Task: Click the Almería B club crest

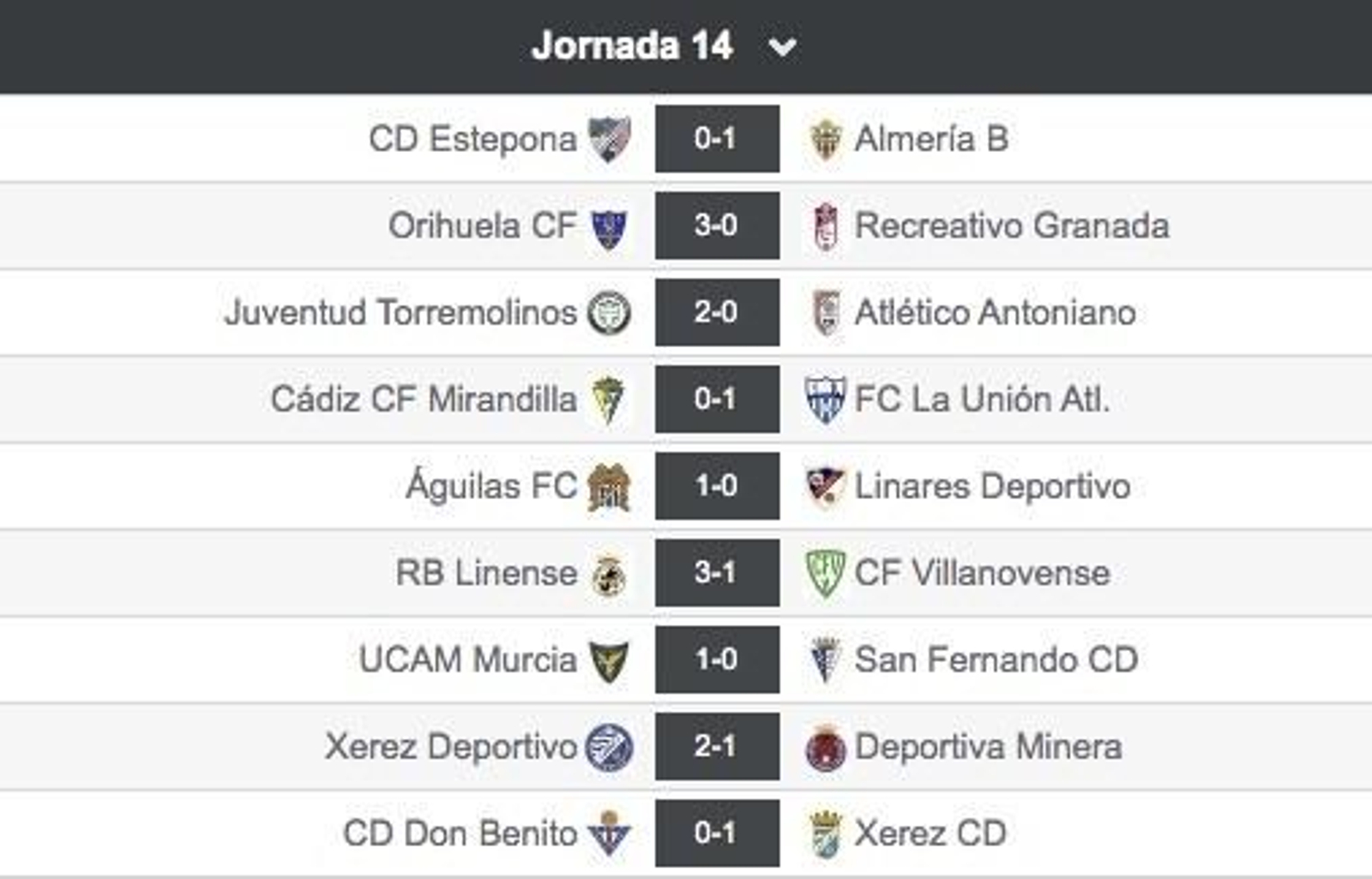Action: [x=826, y=137]
